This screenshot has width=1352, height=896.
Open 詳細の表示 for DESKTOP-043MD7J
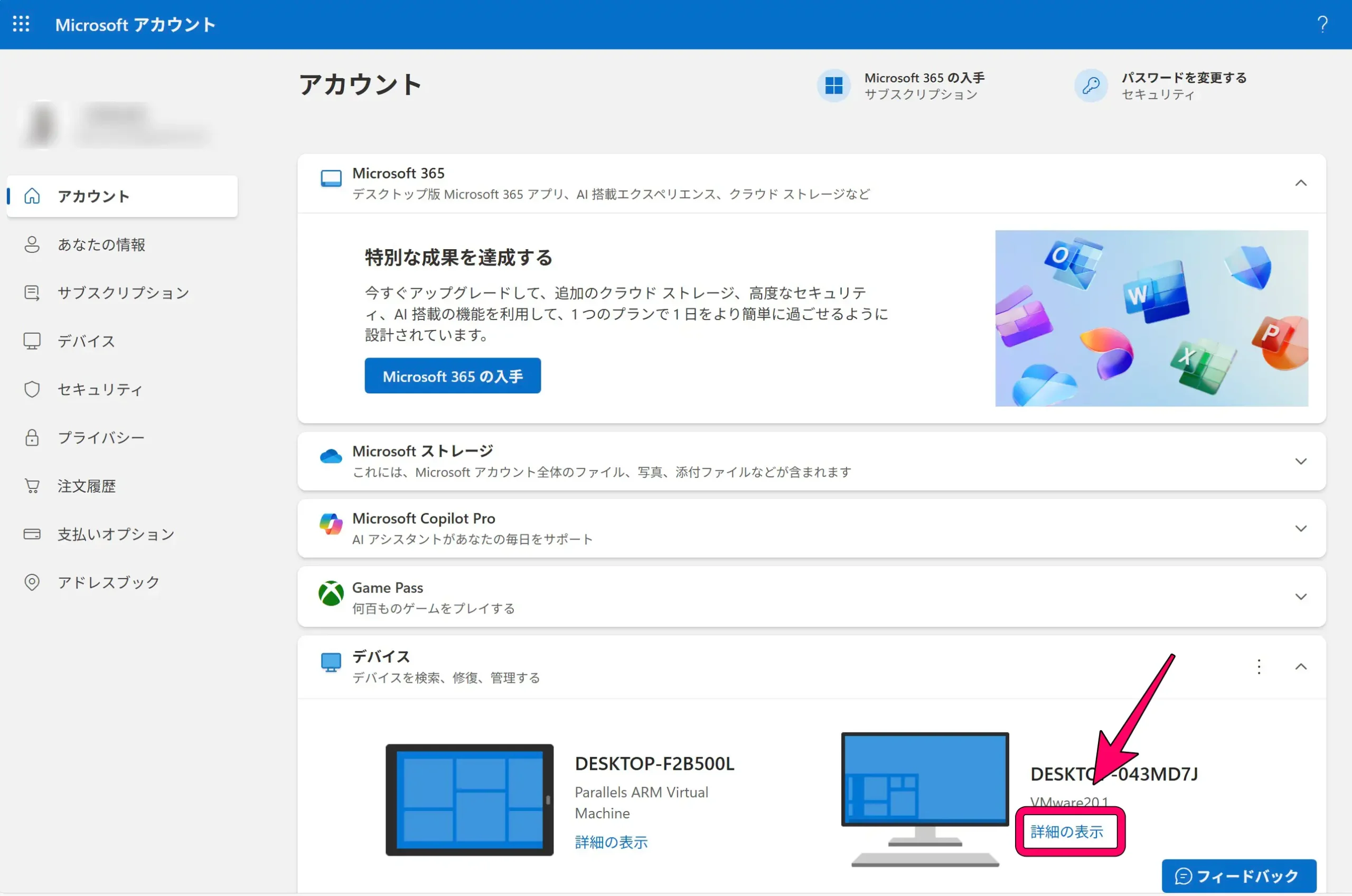1067,832
